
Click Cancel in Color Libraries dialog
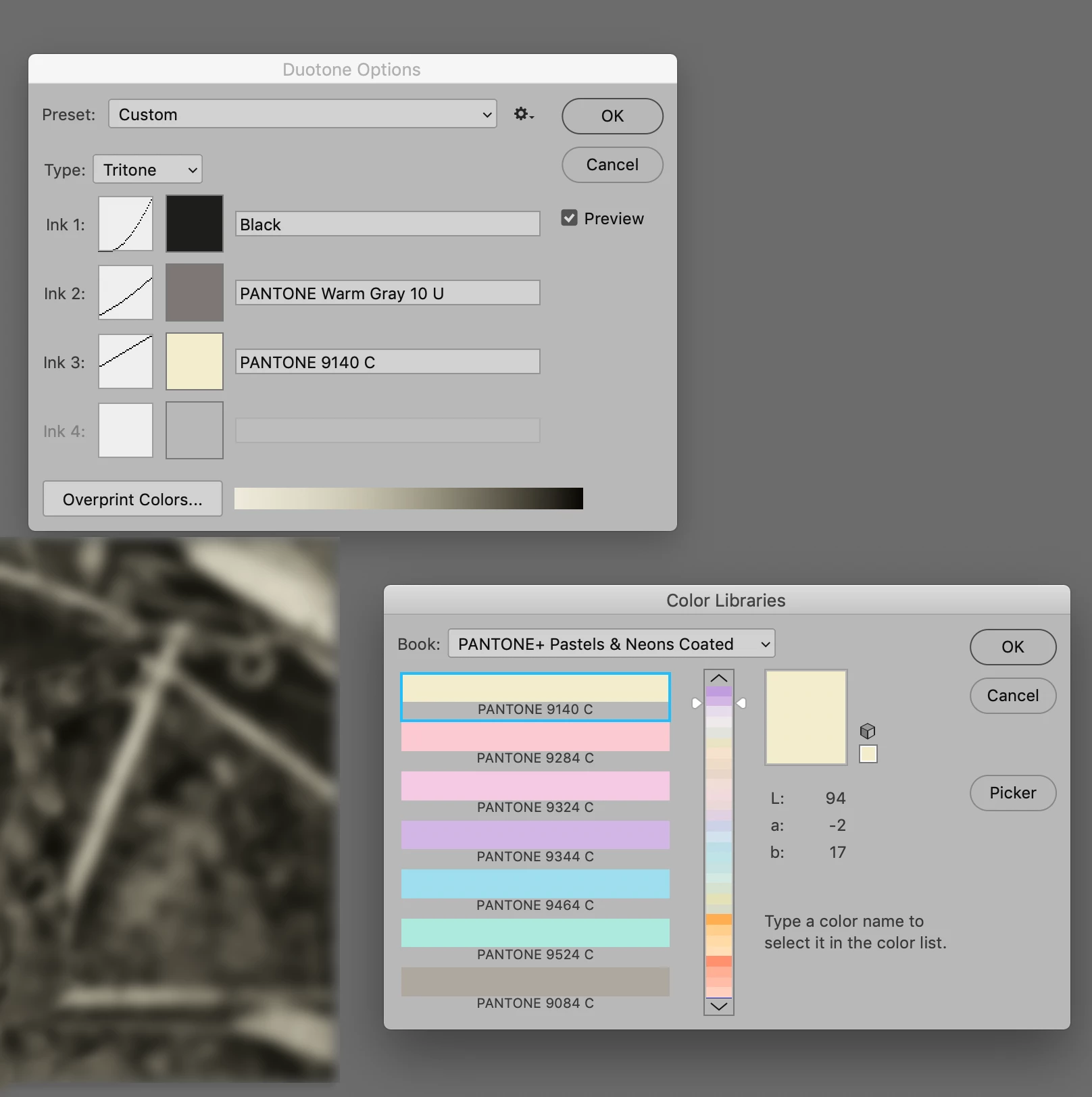(1012, 696)
